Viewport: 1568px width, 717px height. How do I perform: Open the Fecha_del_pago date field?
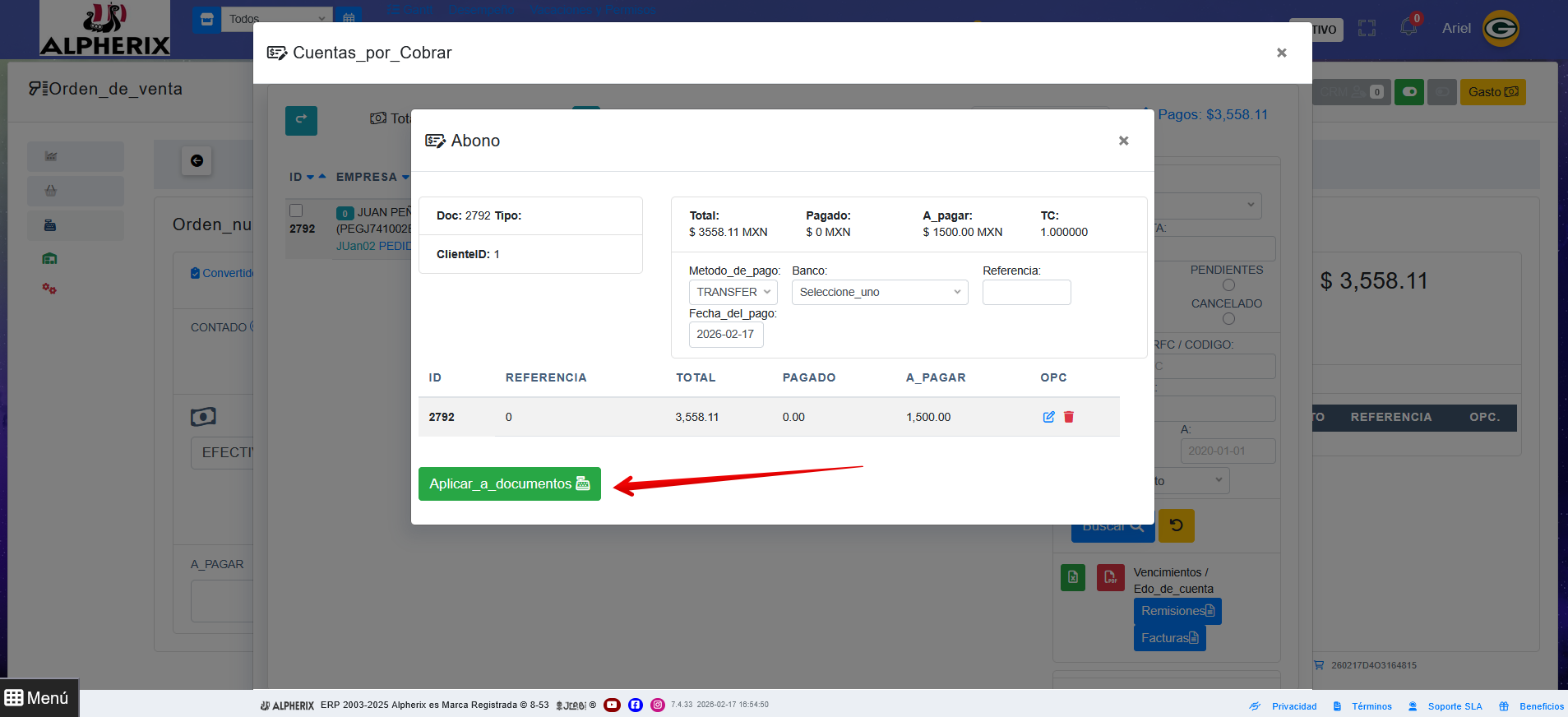pos(725,334)
